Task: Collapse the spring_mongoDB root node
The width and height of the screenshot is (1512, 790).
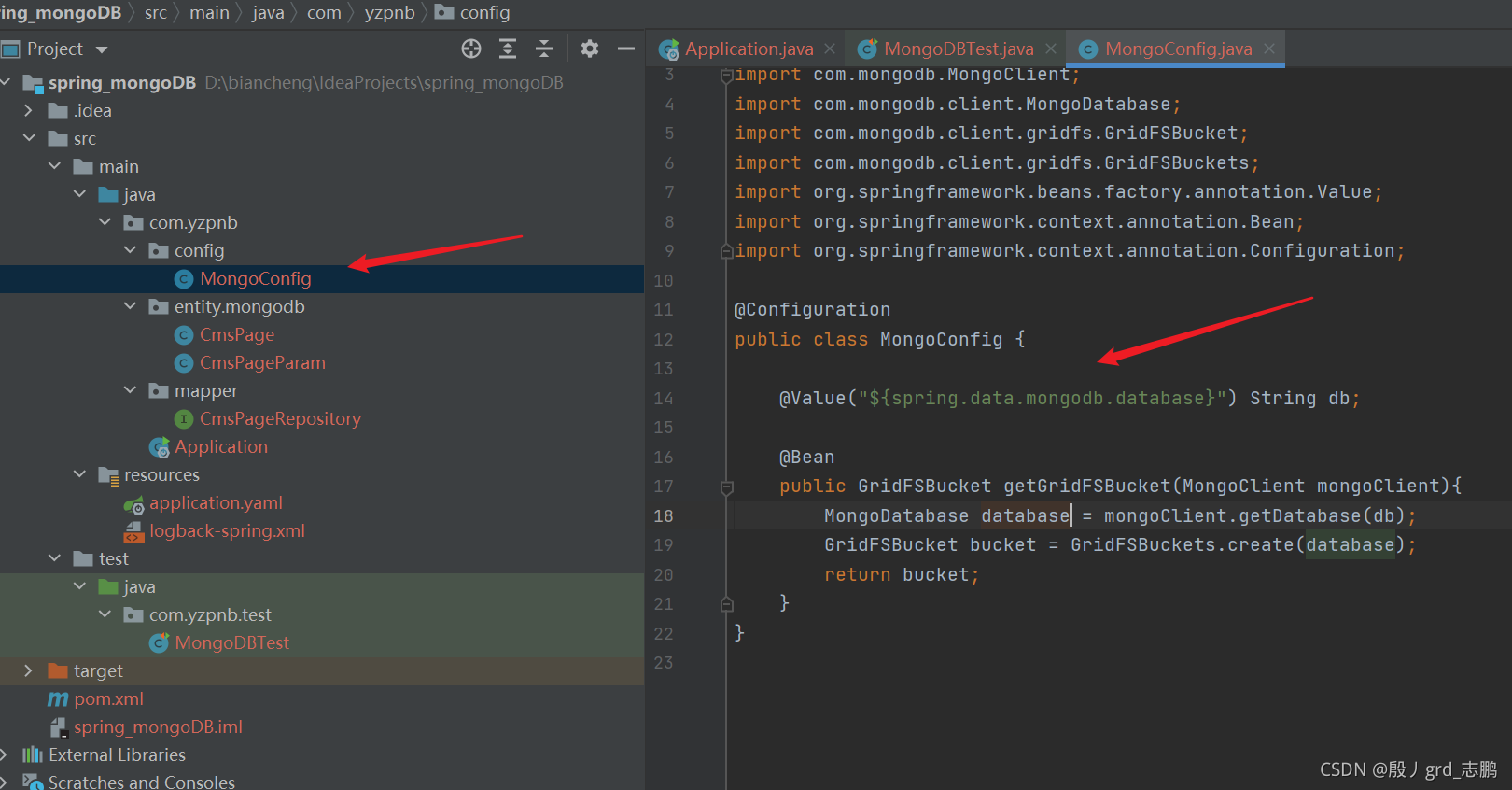Action: (5, 82)
